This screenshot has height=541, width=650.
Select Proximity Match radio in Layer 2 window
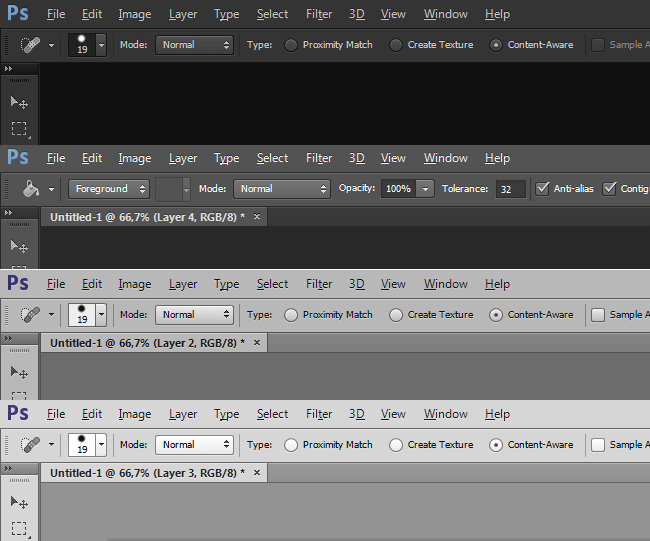pyautogui.click(x=291, y=315)
